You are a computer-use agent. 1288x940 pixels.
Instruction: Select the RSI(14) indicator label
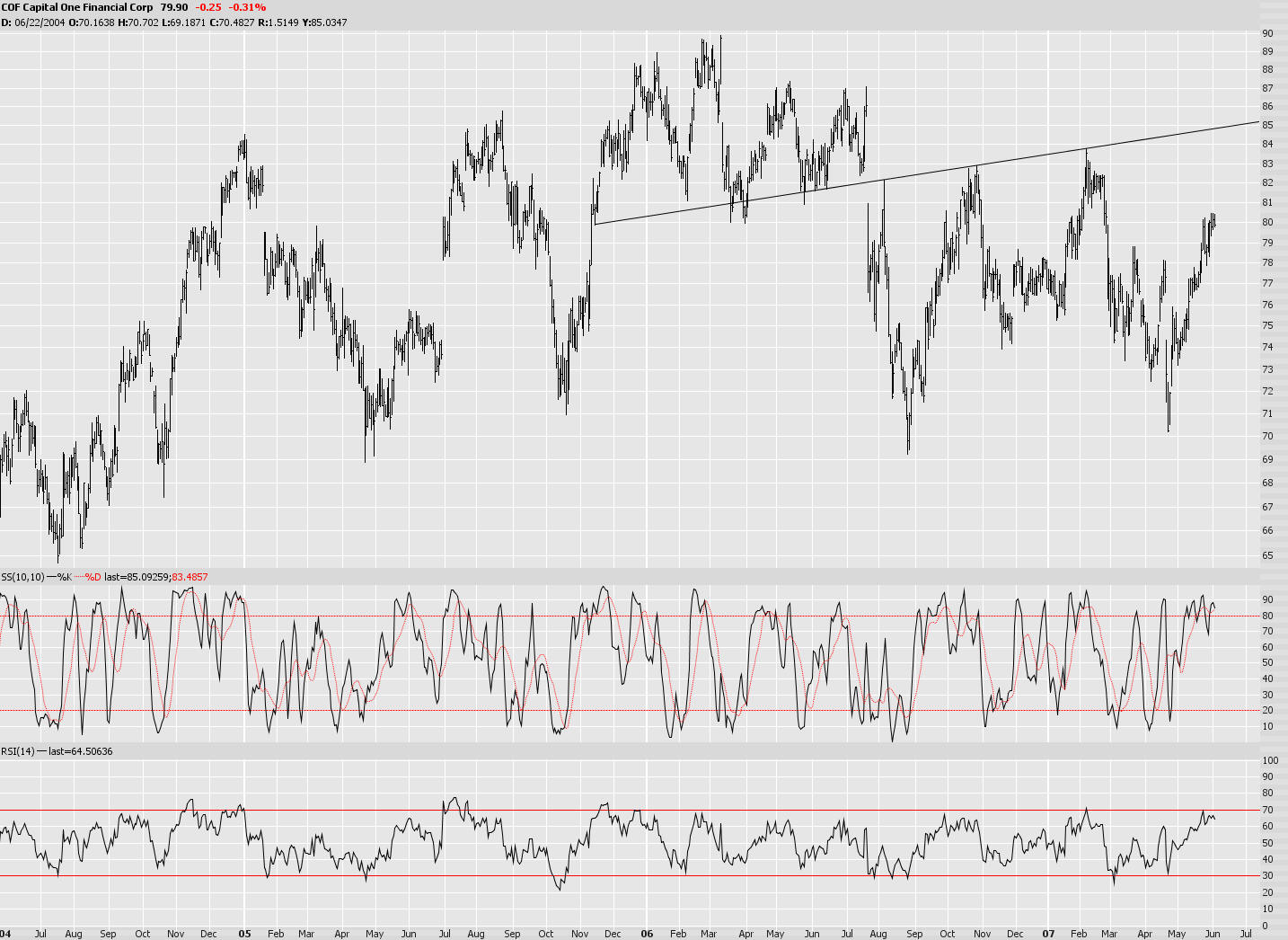[x=18, y=751]
